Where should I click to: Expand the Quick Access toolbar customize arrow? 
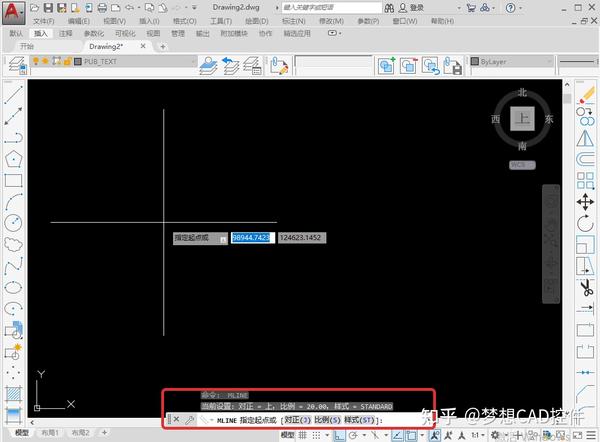[x=194, y=8]
